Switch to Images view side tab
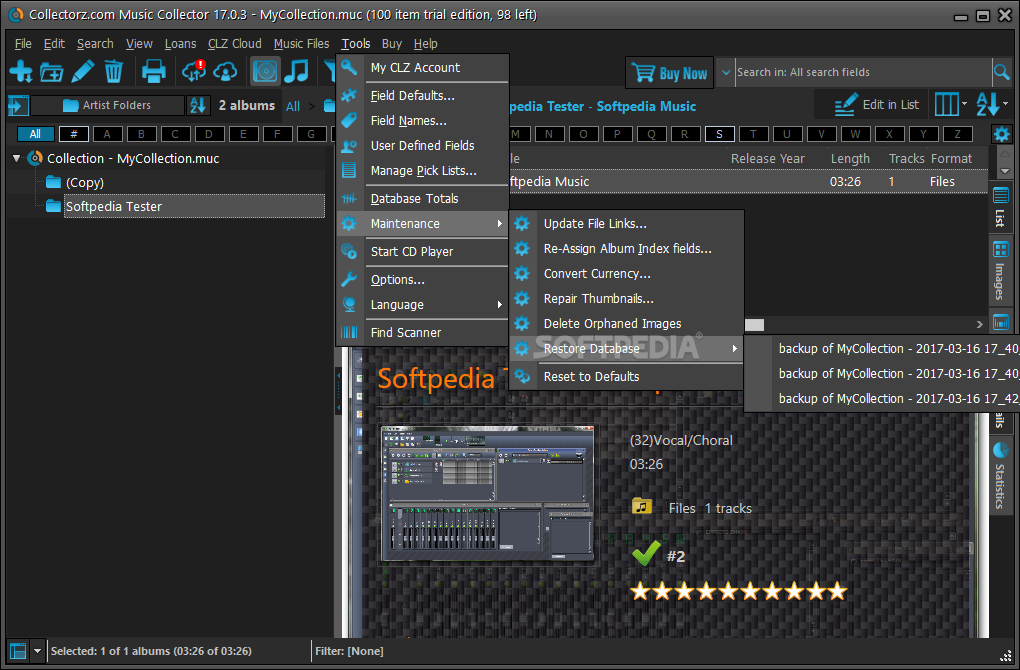 point(1000,272)
